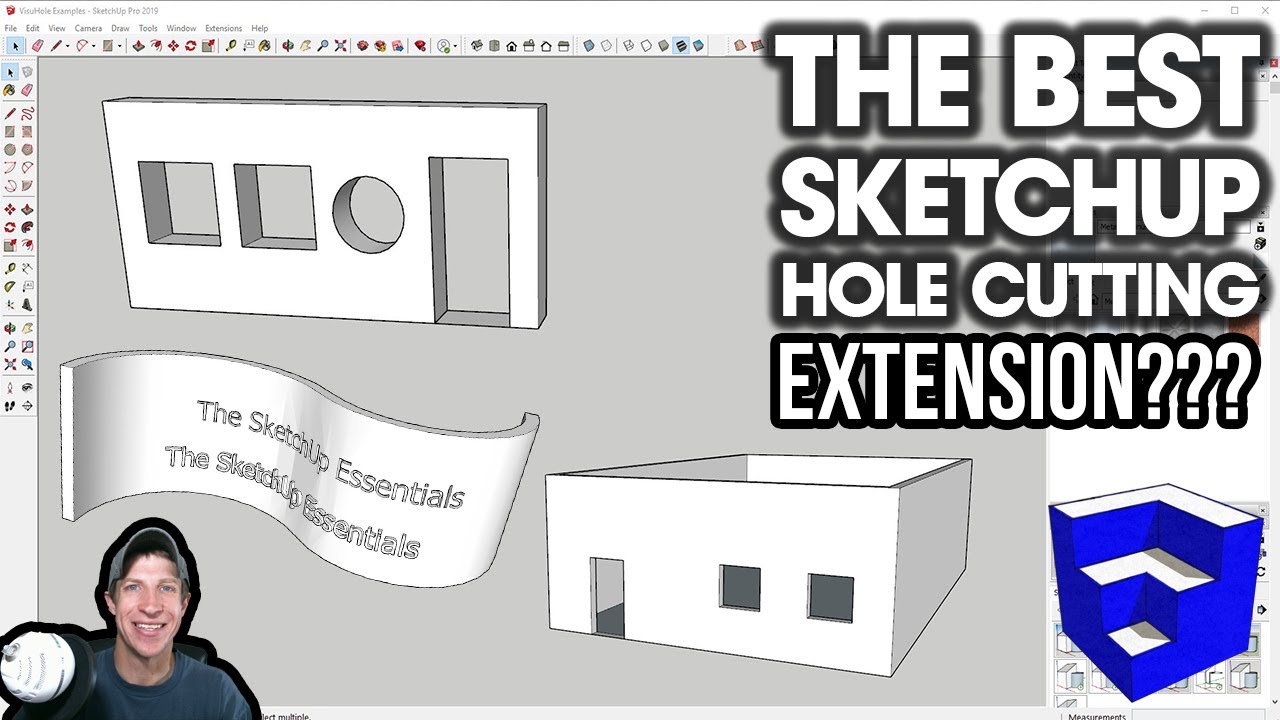Activate the Section Plane tool

point(27,405)
